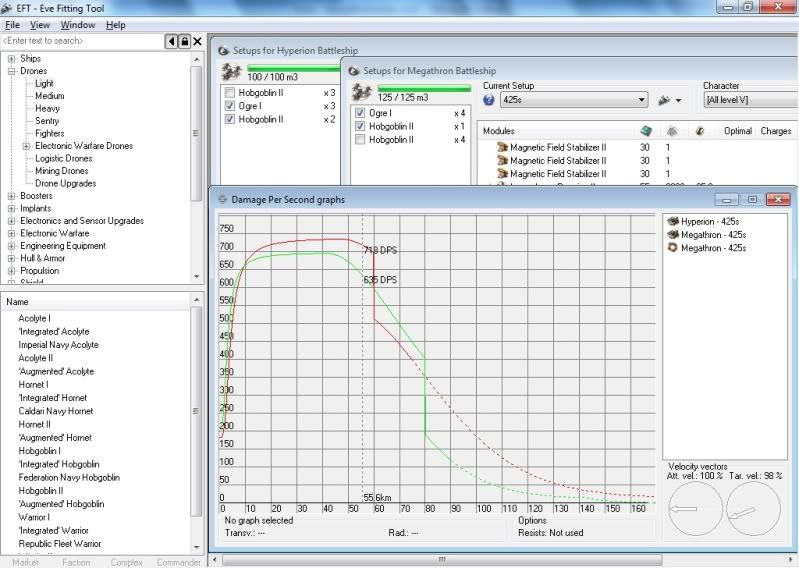Uncheck Ogre I x3 in Hyperion

click(x=230, y=106)
